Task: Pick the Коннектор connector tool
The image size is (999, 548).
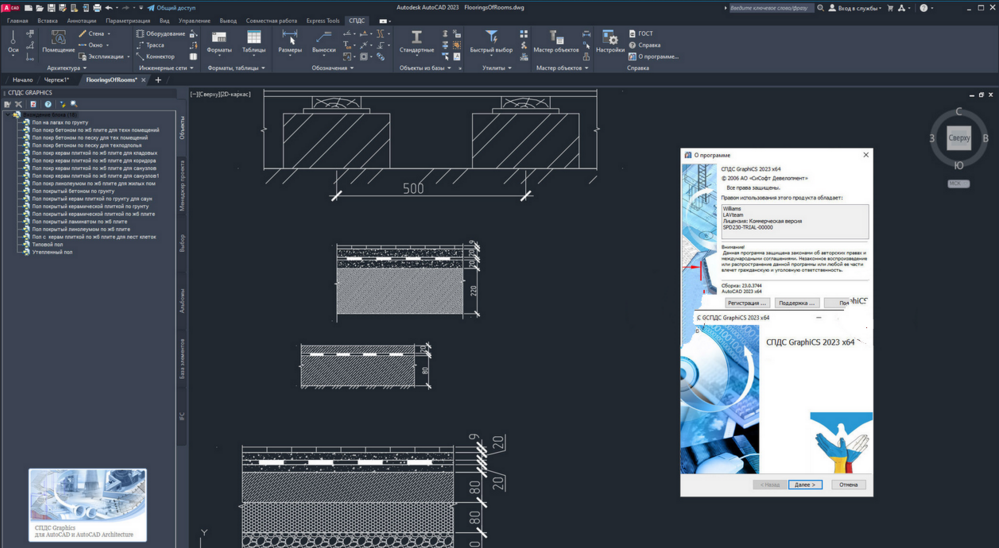Action: pyautogui.click(x=155, y=56)
